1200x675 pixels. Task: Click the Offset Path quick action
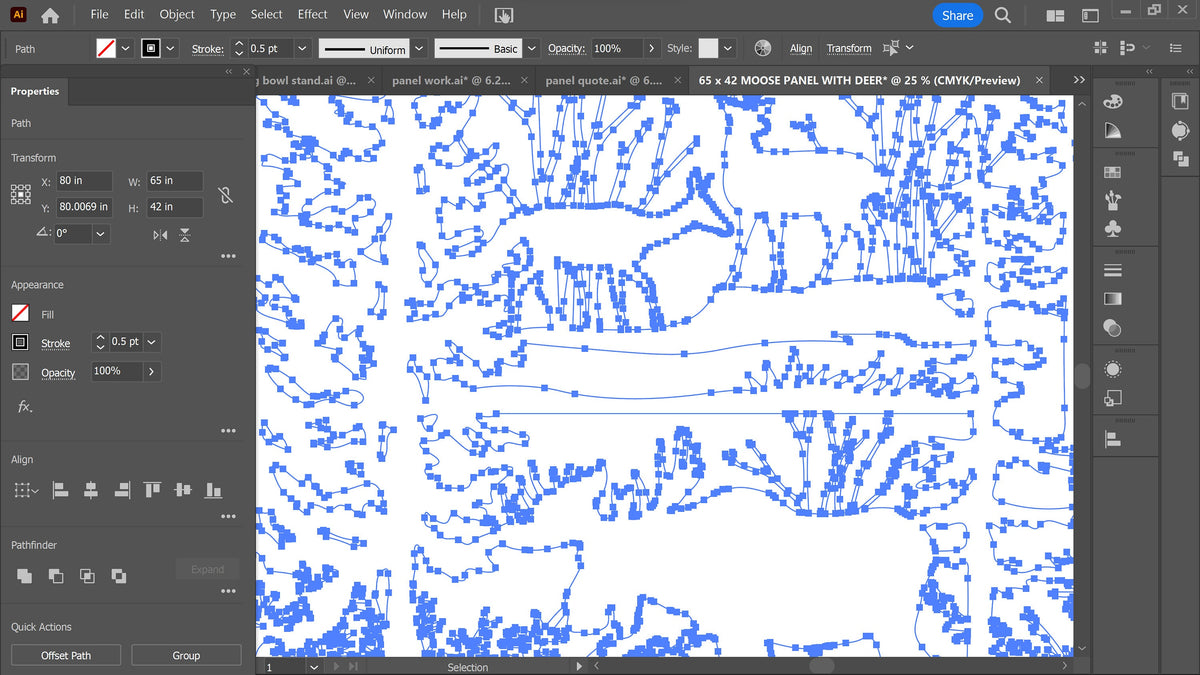(66, 655)
